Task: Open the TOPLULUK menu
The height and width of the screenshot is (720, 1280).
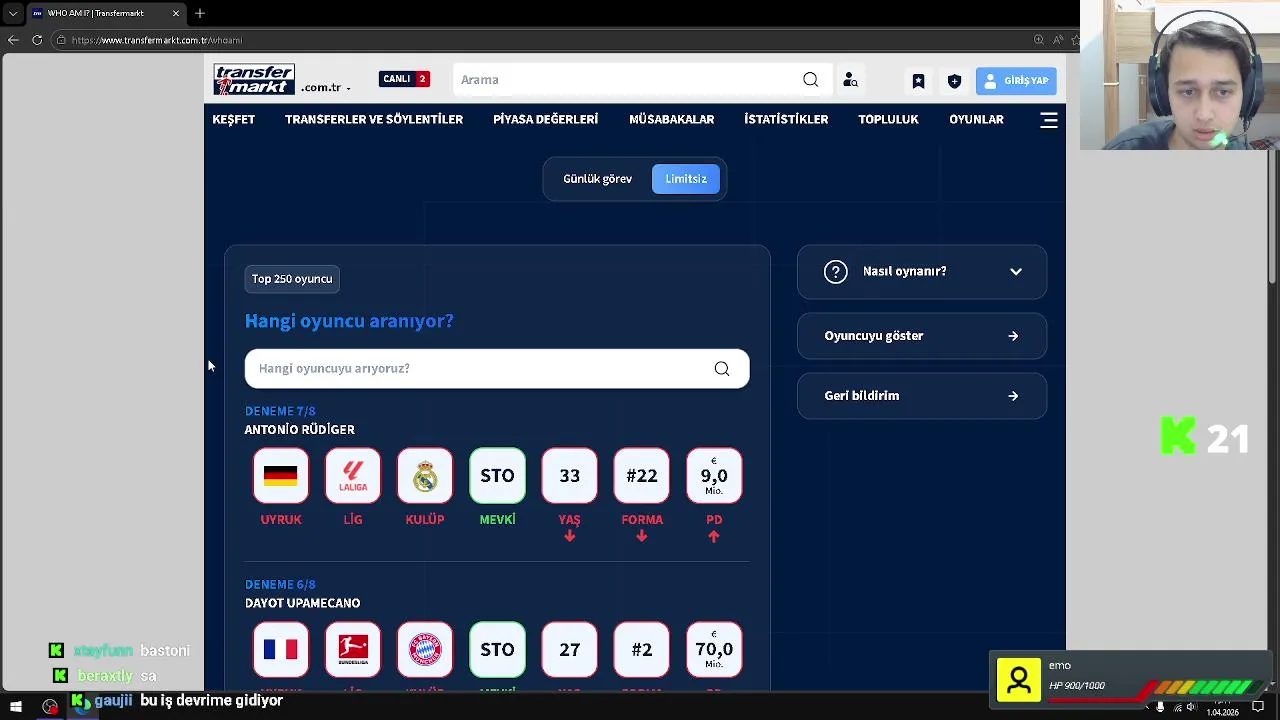Action: (x=888, y=119)
